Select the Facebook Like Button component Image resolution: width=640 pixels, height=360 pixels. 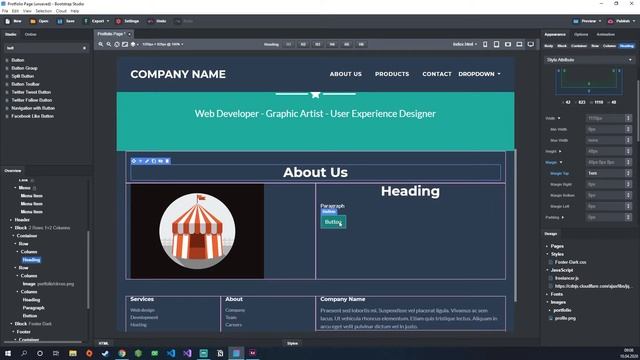[x=32, y=116]
